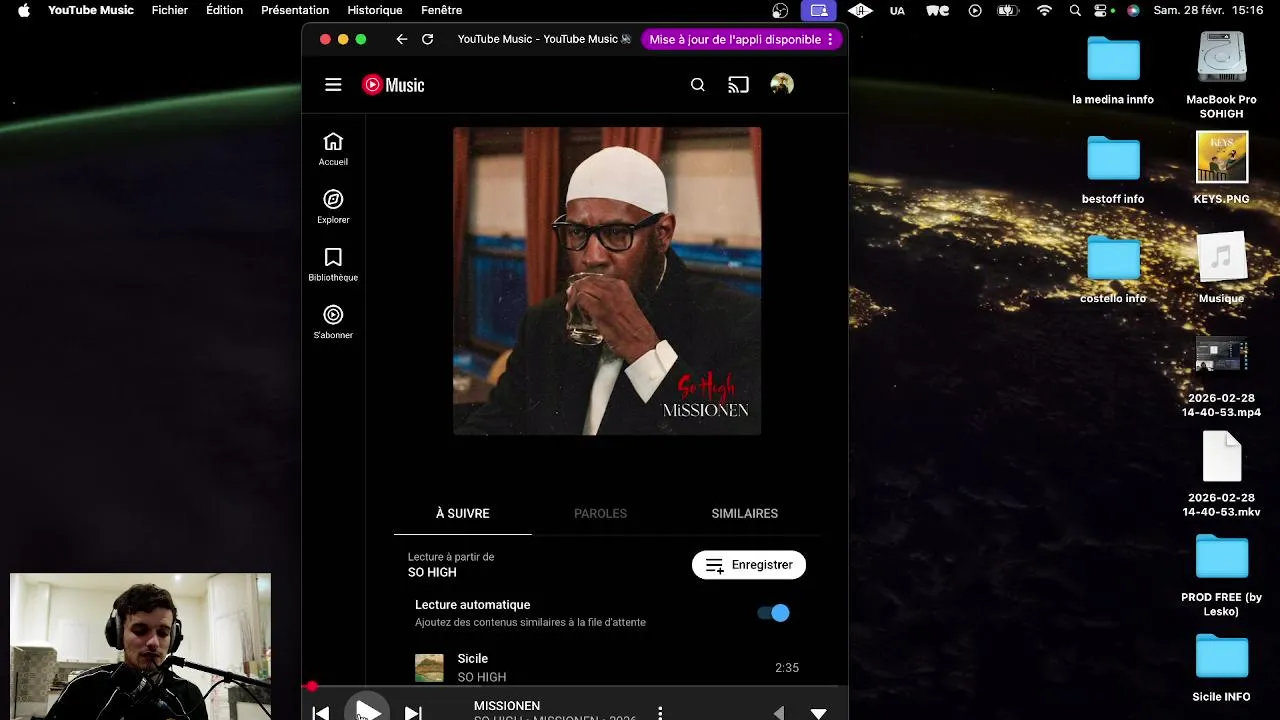Switch to the SIMILAIRES tab
Viewport: 1280px width, 720px height.
coord(744,513)
